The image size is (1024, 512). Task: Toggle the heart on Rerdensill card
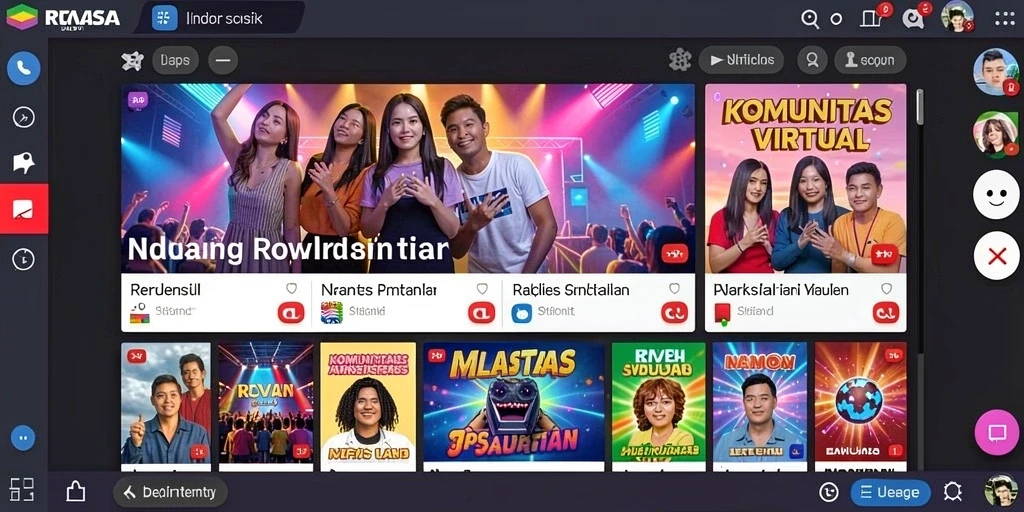[x=291, y=289]
